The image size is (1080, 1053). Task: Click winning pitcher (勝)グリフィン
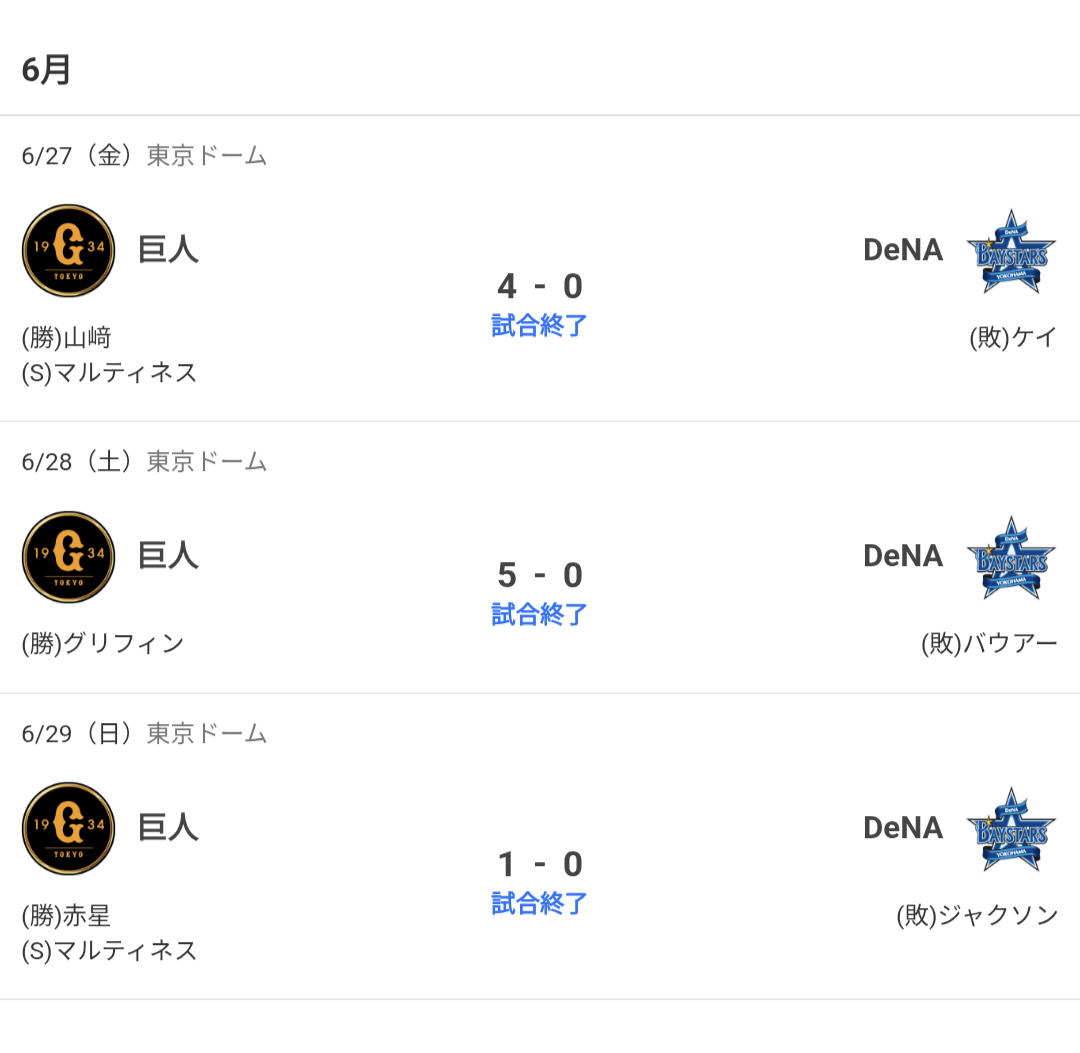[x=103, y=643]
